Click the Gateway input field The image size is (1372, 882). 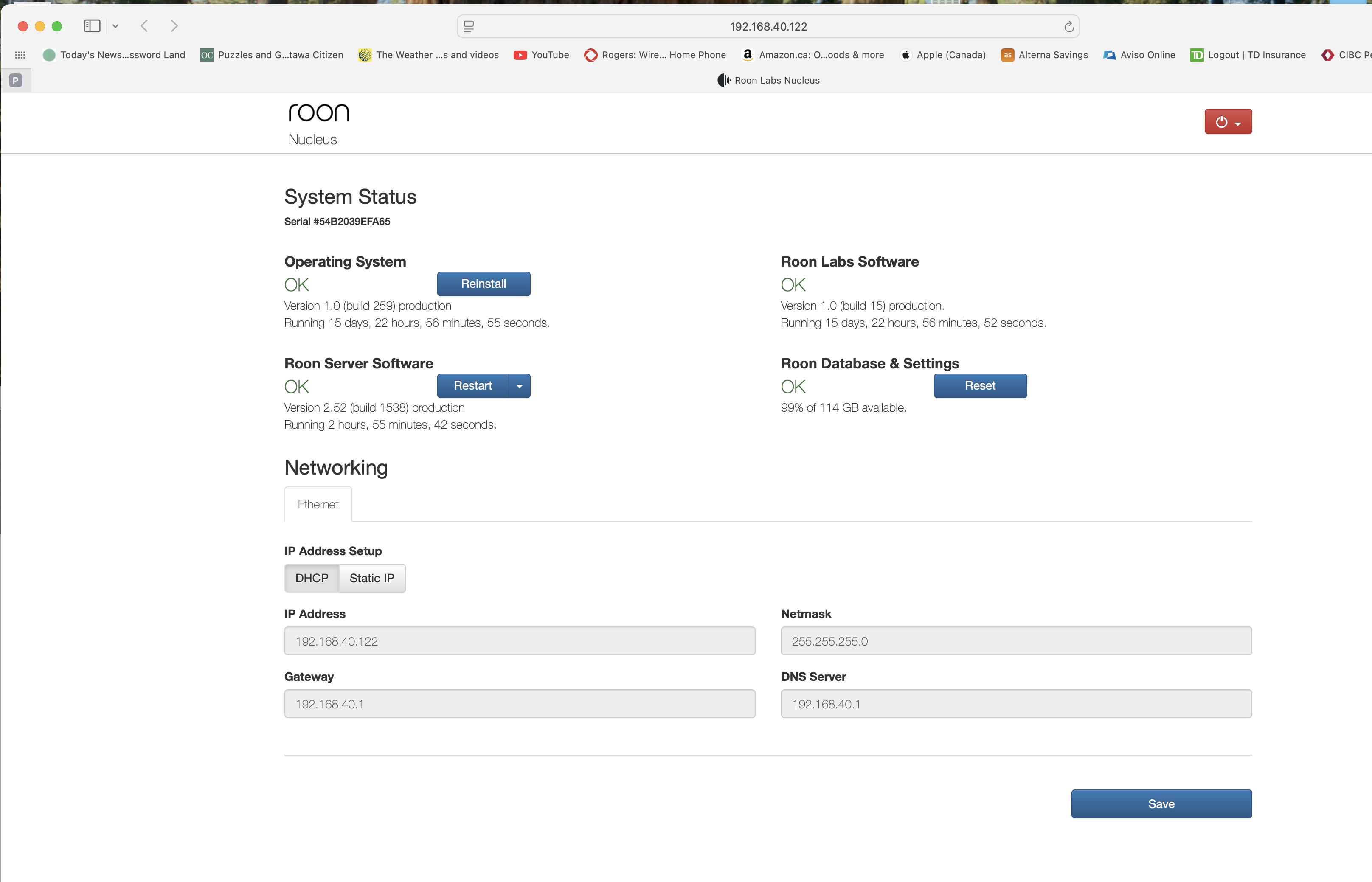click(519, 704)
